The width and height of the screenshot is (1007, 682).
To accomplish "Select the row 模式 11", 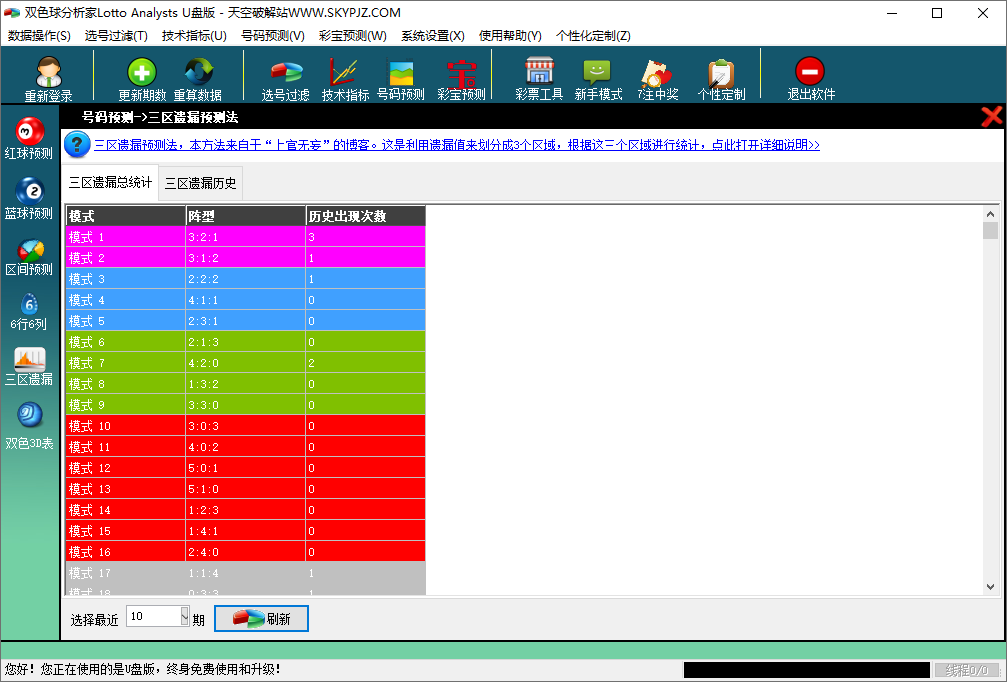I will 245,447.
